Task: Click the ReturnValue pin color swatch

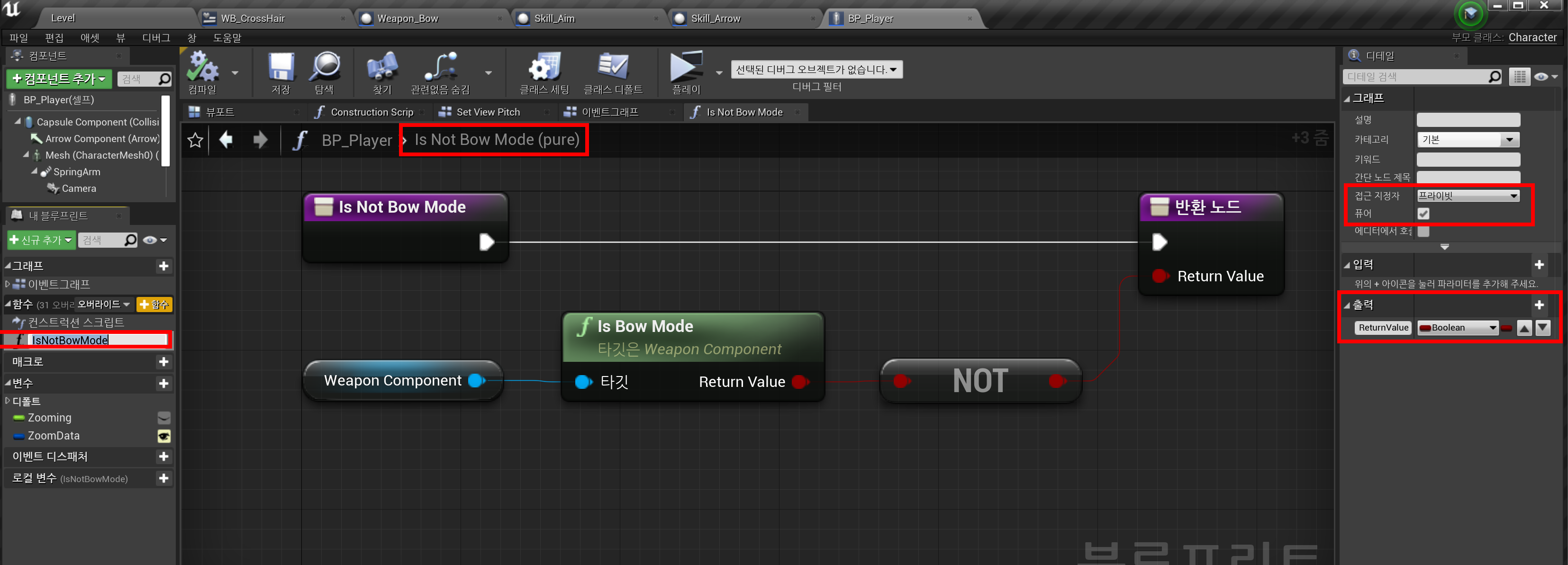Action: (1506, 328)
